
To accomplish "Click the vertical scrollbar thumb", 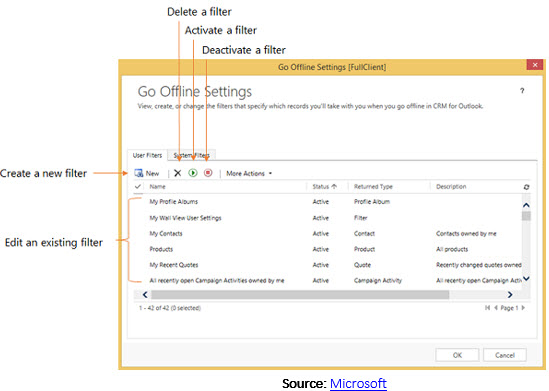I will click(x=526, y=216).
